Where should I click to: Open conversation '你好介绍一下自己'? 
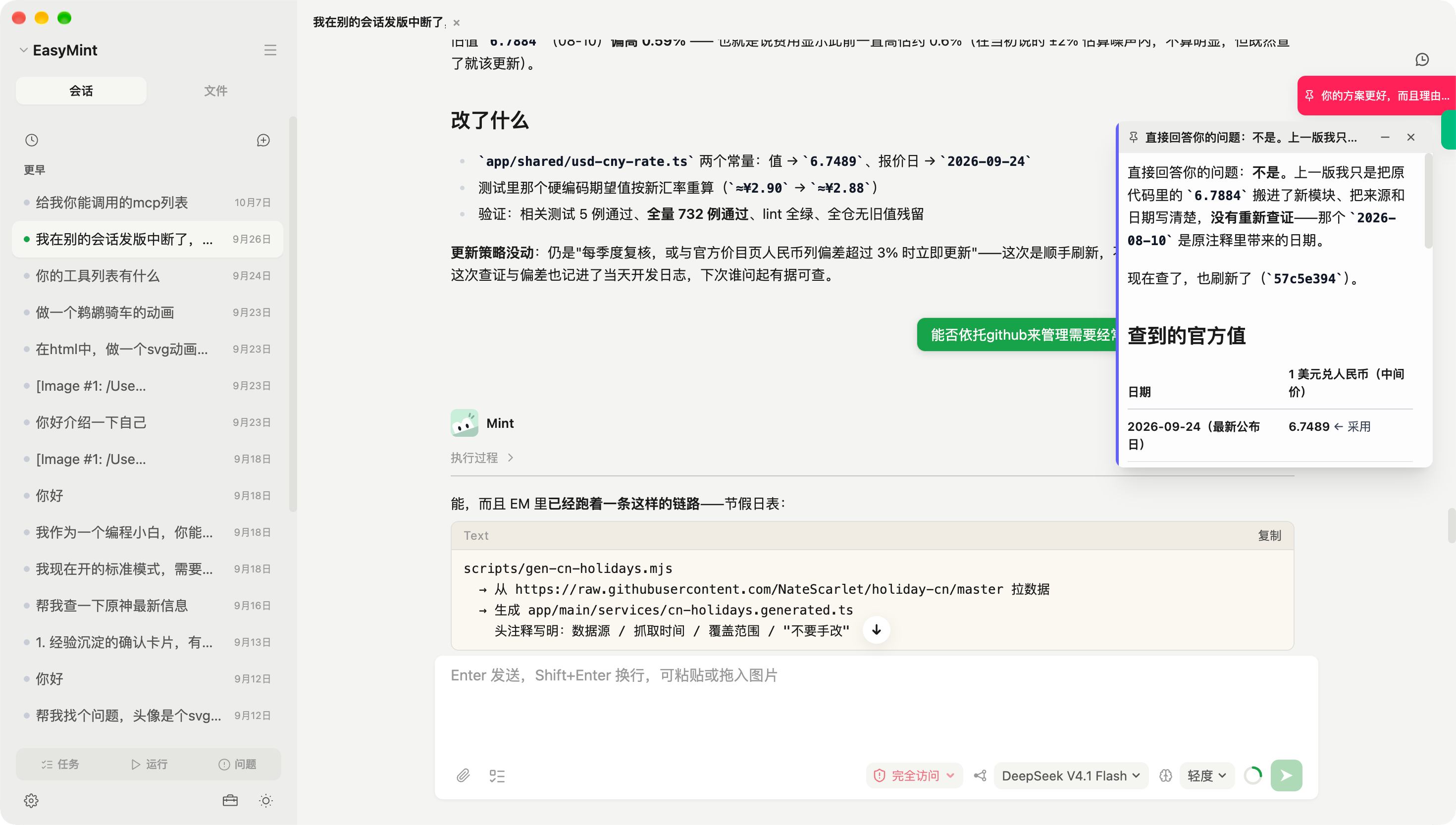pos(147,422)
